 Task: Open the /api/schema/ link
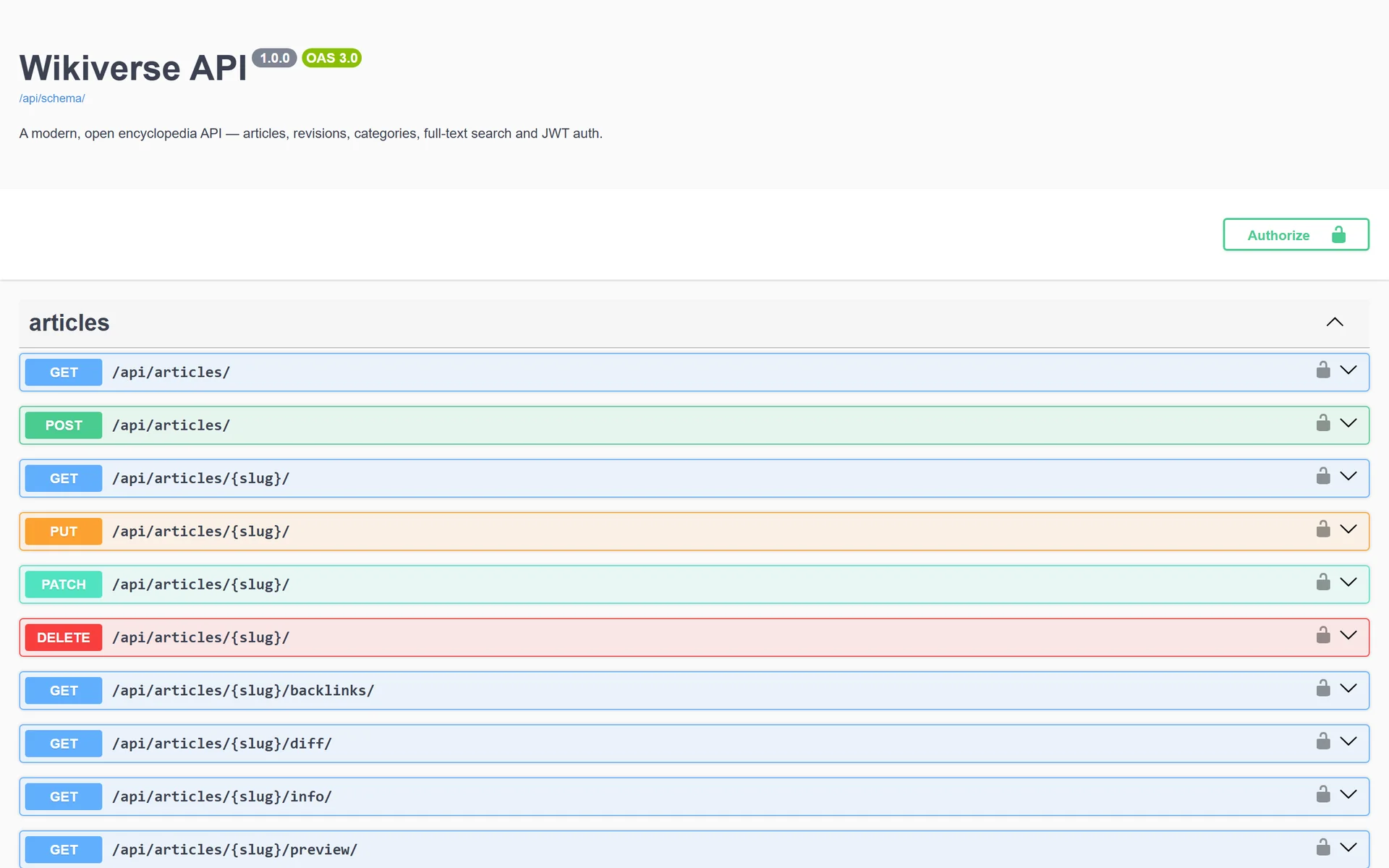(x=52, y=98)
